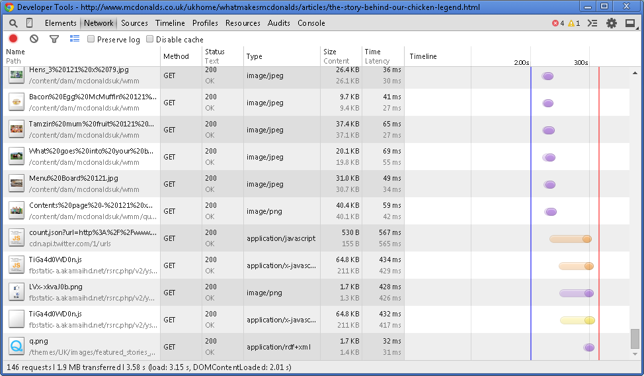Select the second TiGa4d0WD0n.js yellow timeline bar
The image size is (644, 376).
(577, 320)
